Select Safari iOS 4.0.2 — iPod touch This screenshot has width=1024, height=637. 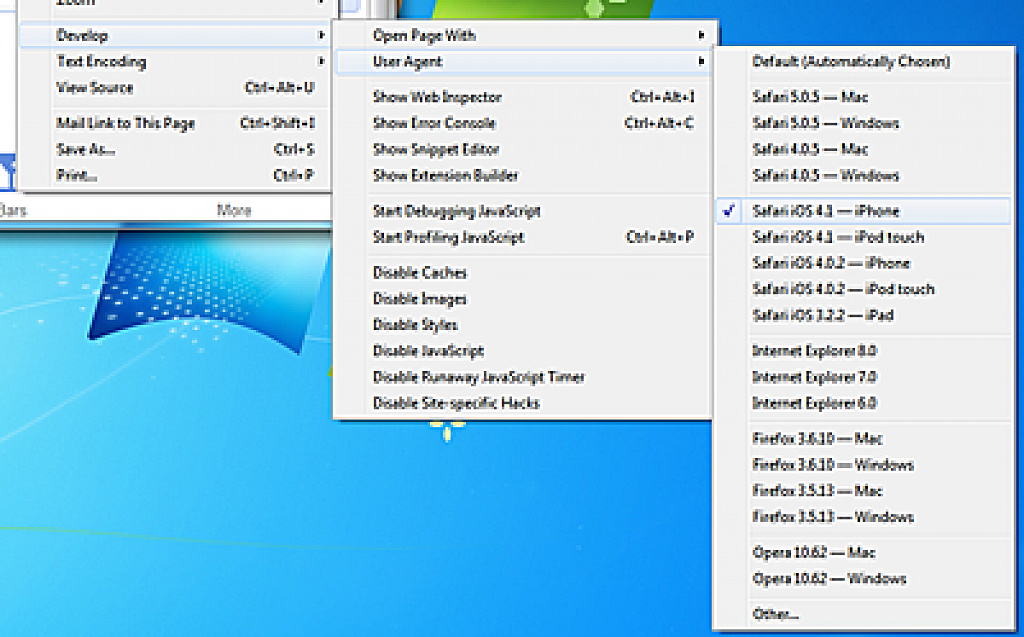[x=863, y=289]
